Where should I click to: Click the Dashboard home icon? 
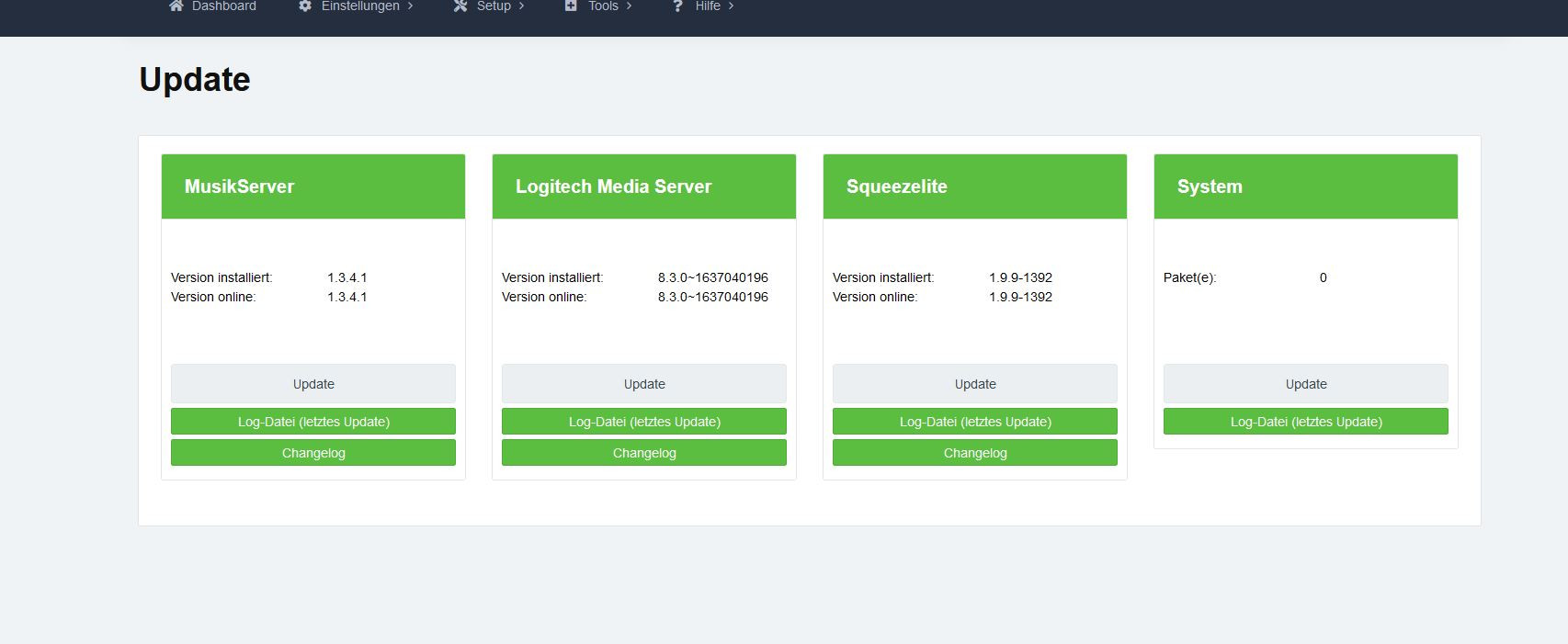(x=176, y=6)
